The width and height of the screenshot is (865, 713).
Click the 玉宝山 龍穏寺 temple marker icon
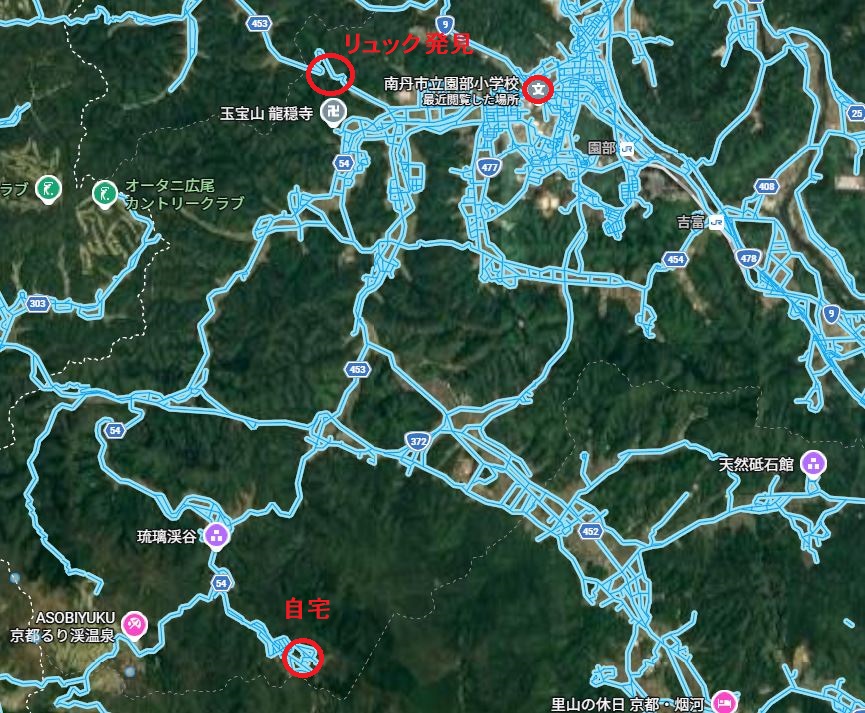(334, 113)
